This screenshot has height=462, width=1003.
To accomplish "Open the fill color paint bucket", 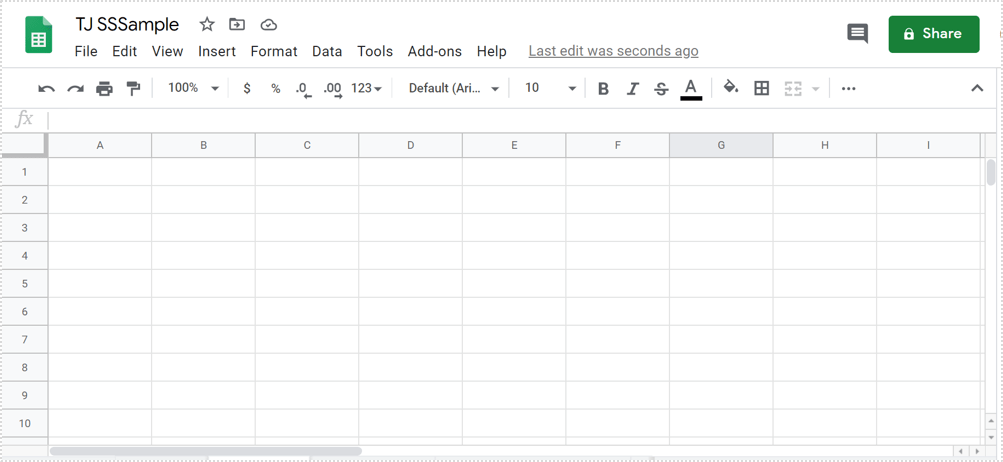I will pos(731,88).
